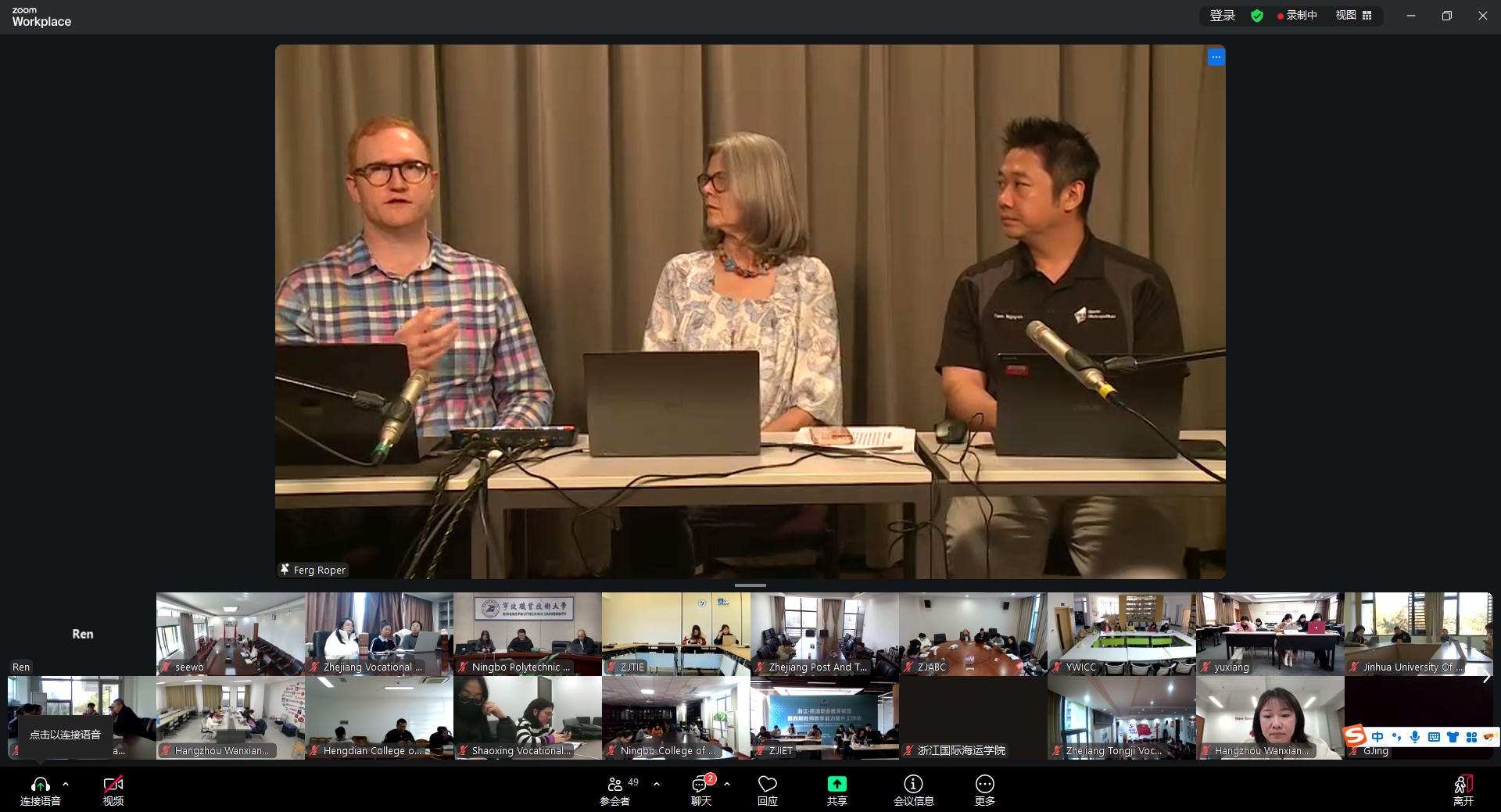This screenshot has width=1501, height=812.
Task: Click the 登录 sign-in link
Action: click(1222, 16)
